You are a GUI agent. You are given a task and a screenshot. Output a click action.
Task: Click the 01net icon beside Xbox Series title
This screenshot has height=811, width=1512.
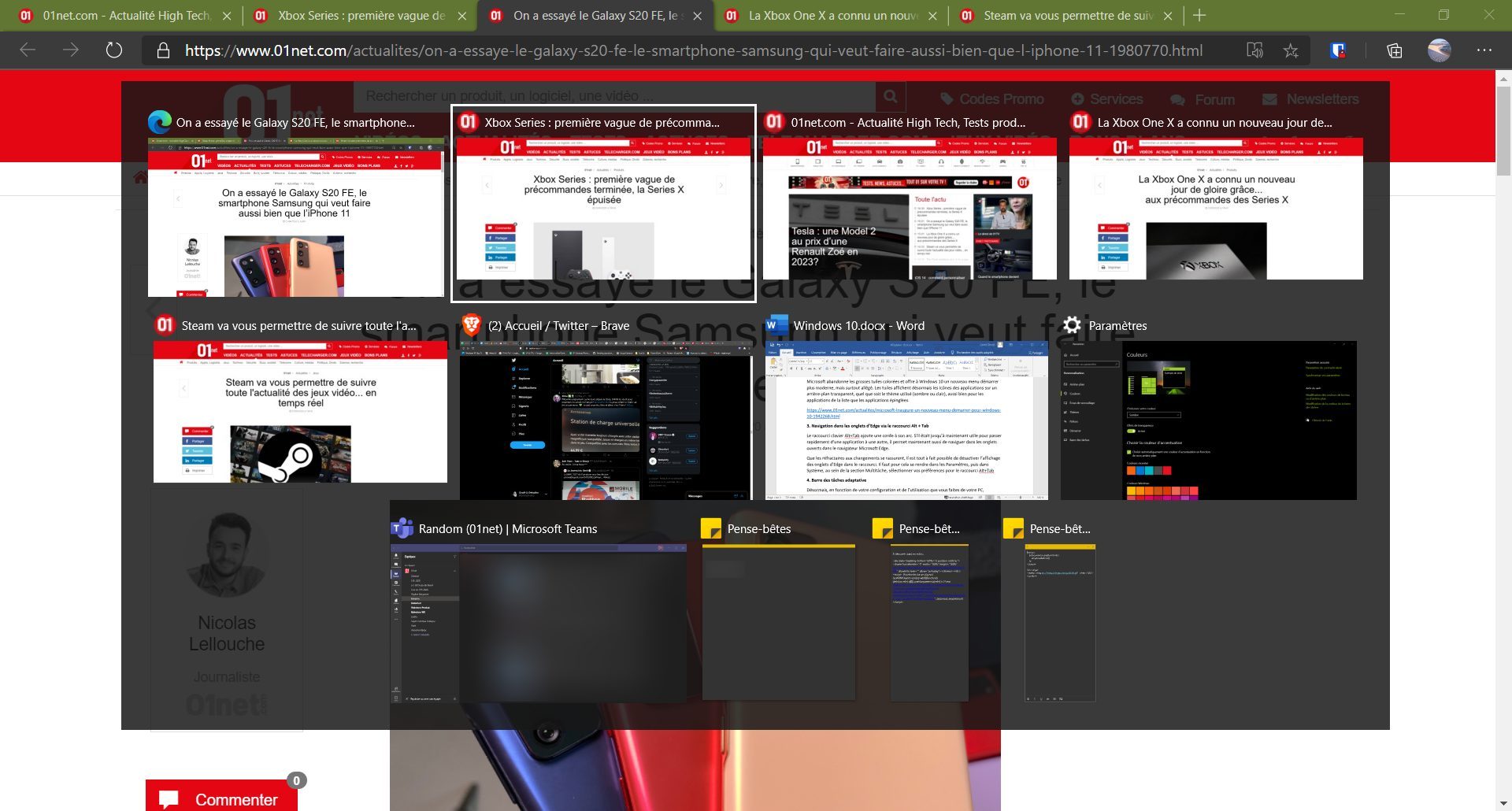click(469, 122)
